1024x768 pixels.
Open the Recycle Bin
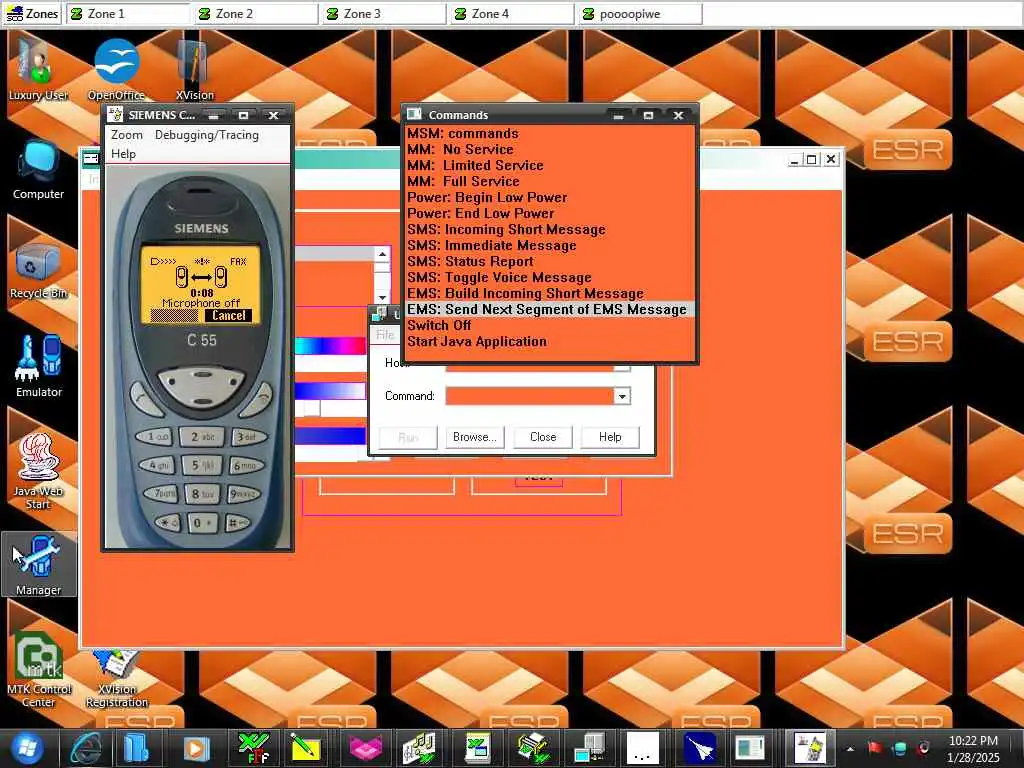38,270
